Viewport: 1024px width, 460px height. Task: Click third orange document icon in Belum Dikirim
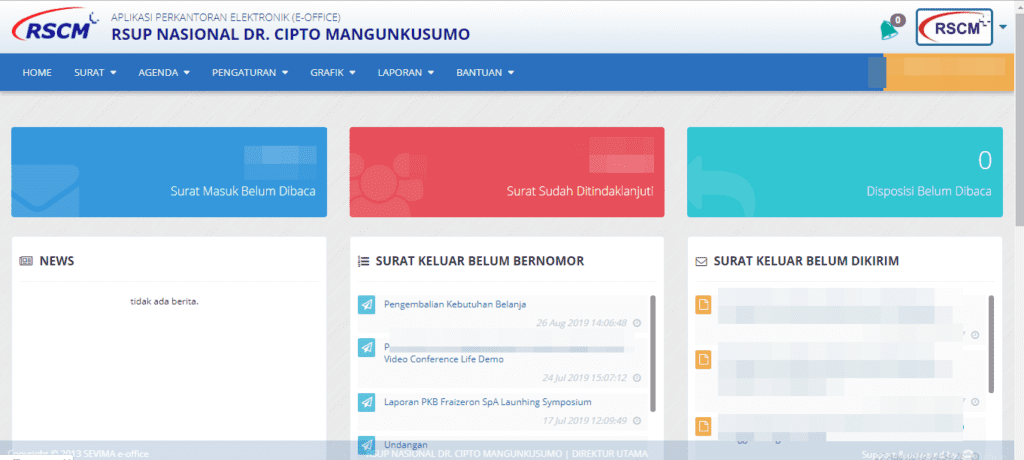pyautogui.click(x=703, y=426)
